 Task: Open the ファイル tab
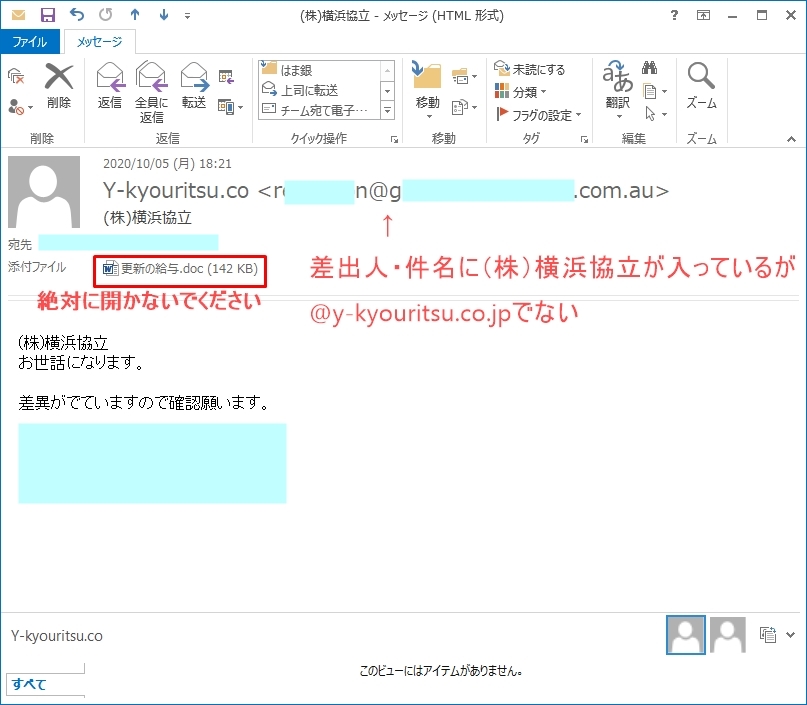[x=30, y=42]
